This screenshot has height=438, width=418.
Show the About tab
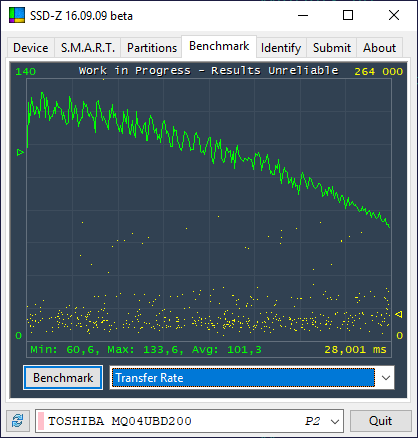point(379,48)
